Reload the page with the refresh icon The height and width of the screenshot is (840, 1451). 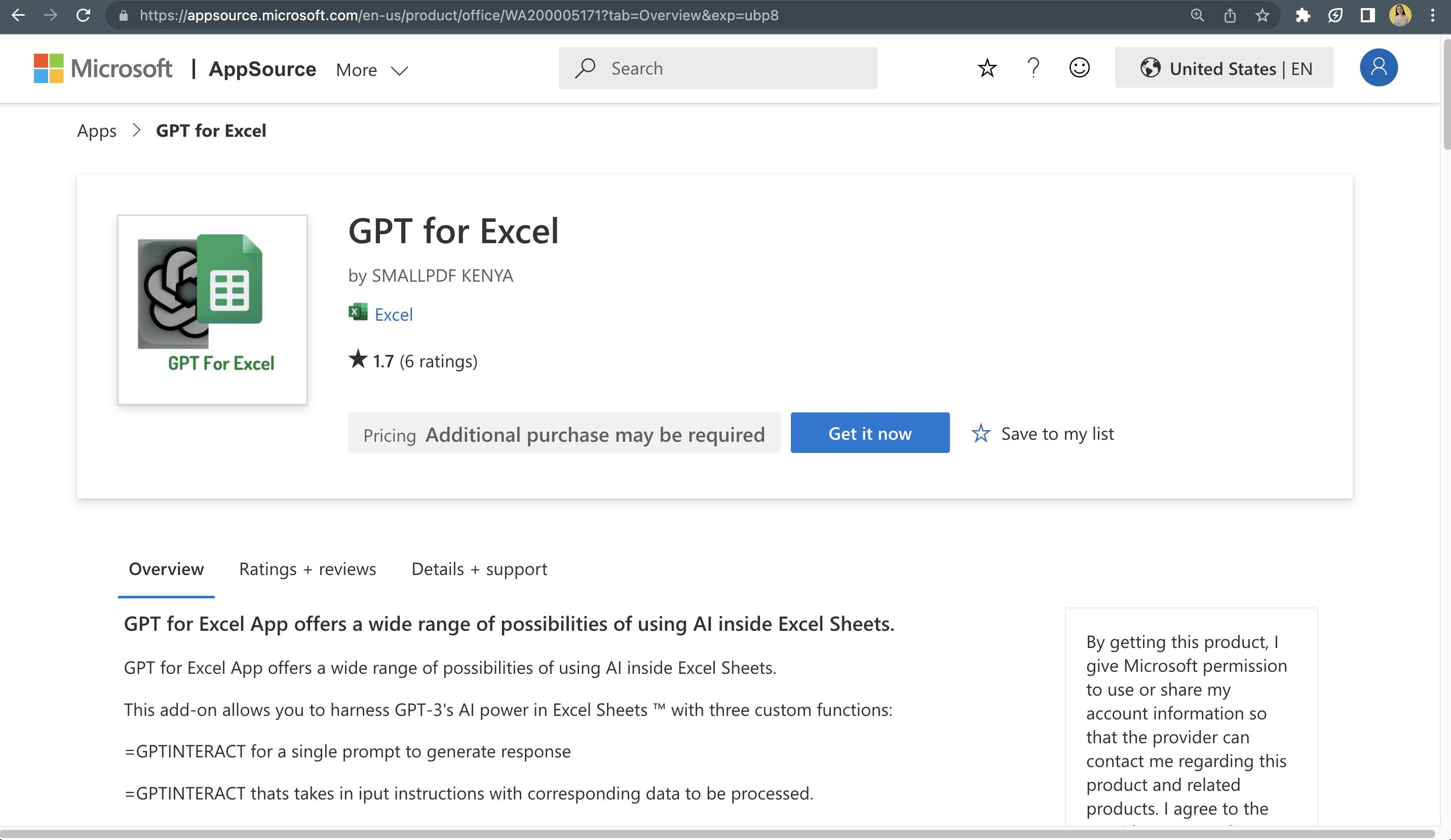tap(84, 16)
